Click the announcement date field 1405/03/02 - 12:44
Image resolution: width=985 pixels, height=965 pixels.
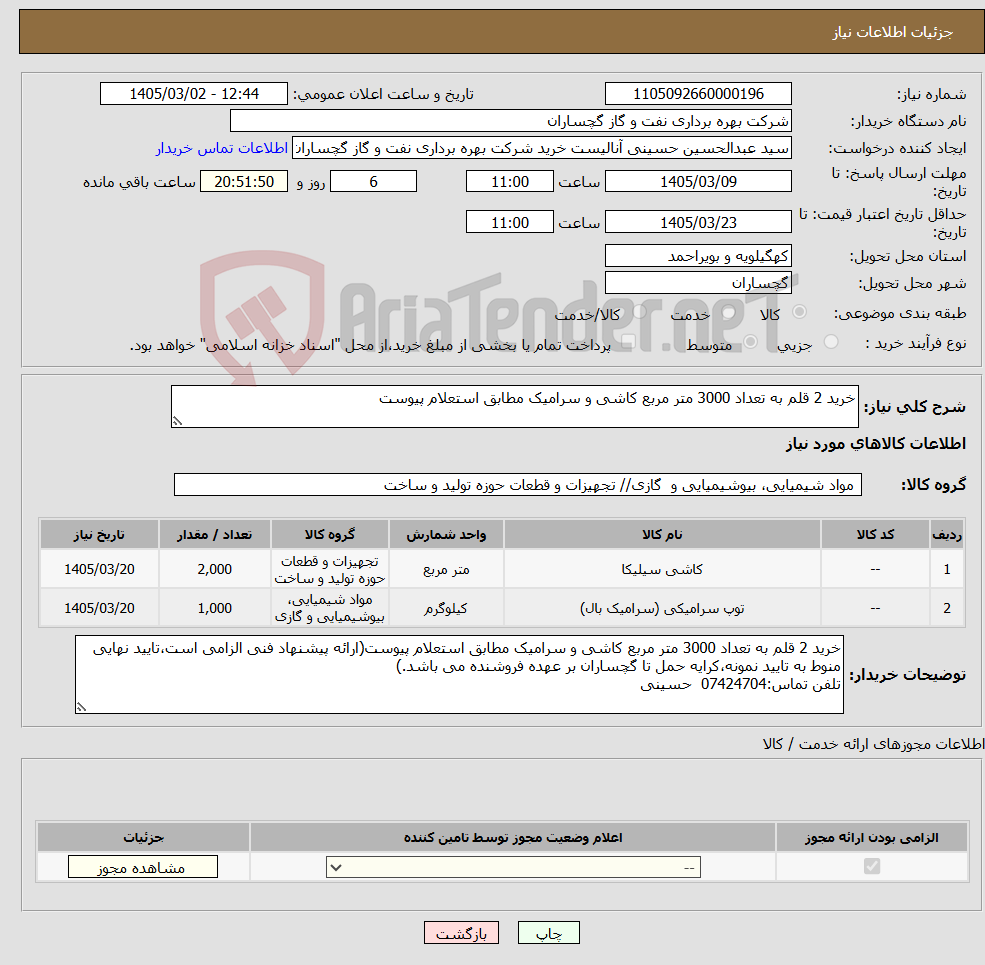pos(193,94)
